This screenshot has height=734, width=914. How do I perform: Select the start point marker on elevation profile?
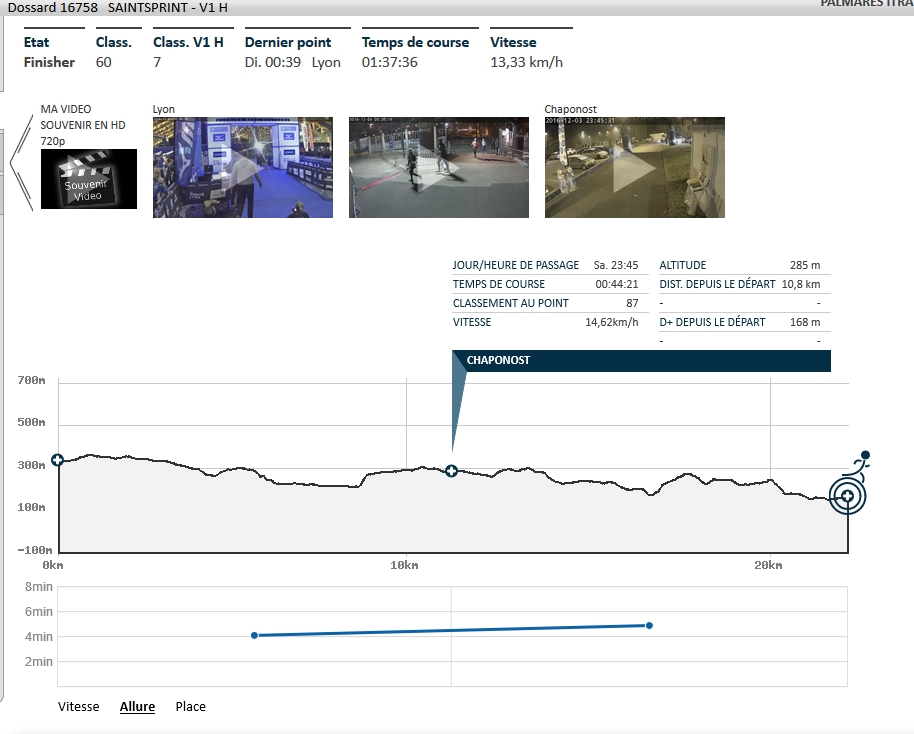click(x=57, y=460)
